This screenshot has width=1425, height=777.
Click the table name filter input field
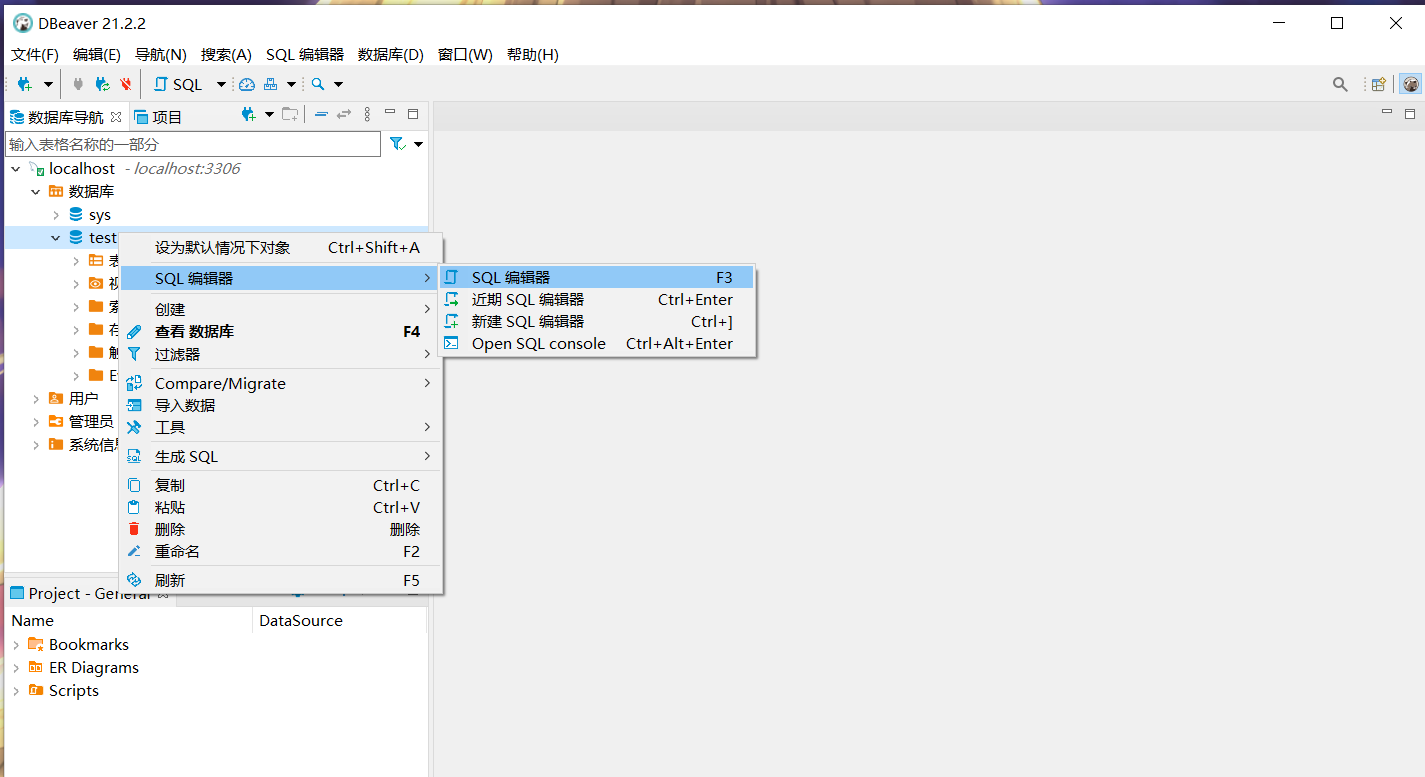click(x=193, y=144)
